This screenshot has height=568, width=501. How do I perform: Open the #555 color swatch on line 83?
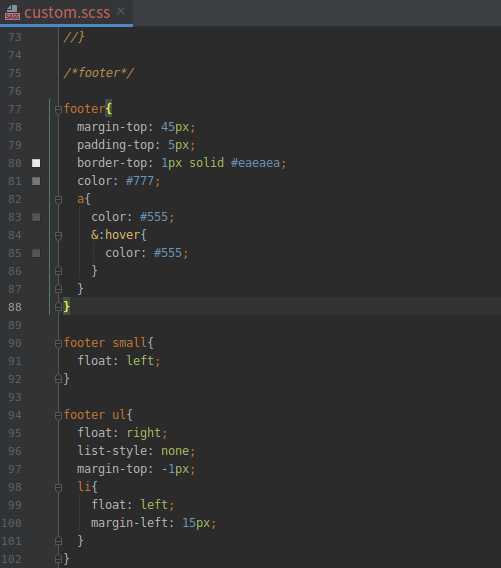(x=36, y=217)
